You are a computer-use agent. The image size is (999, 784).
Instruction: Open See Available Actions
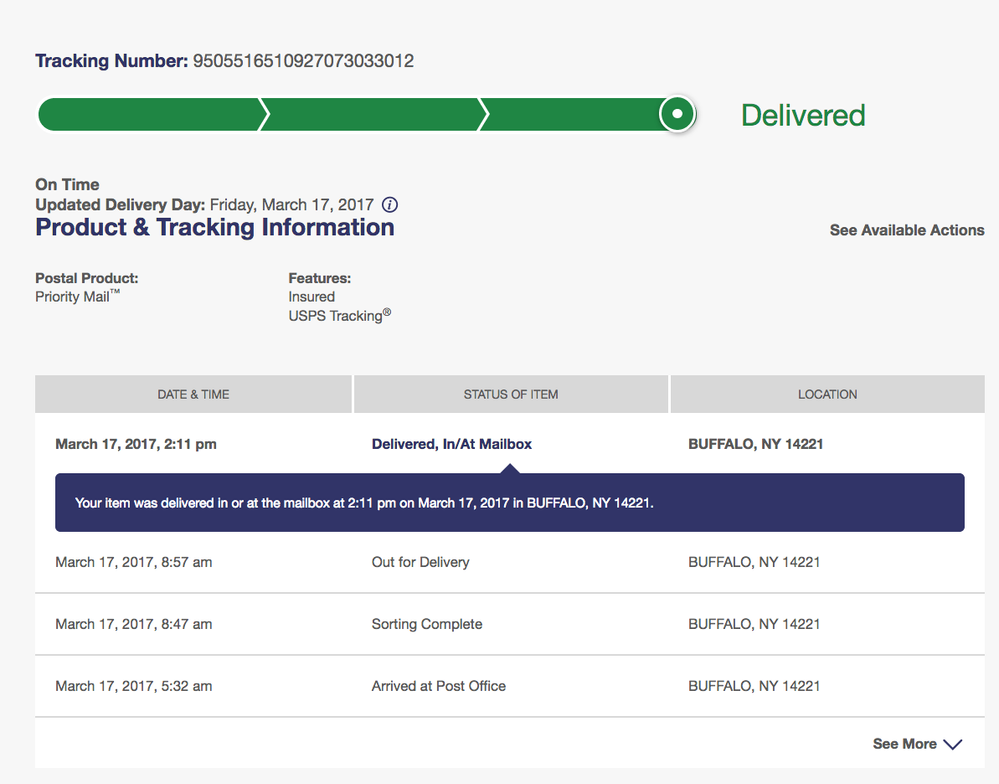(x=907, y=230)
